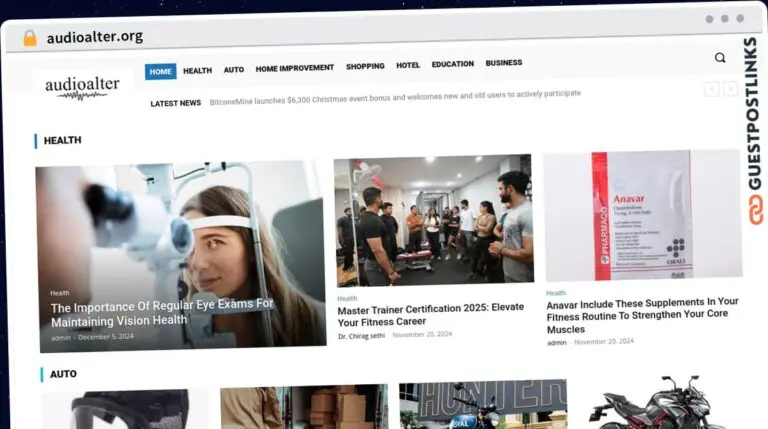Click the December 5, 2024 date
Viewport: 768px width, 429px height.
point(106,337)
